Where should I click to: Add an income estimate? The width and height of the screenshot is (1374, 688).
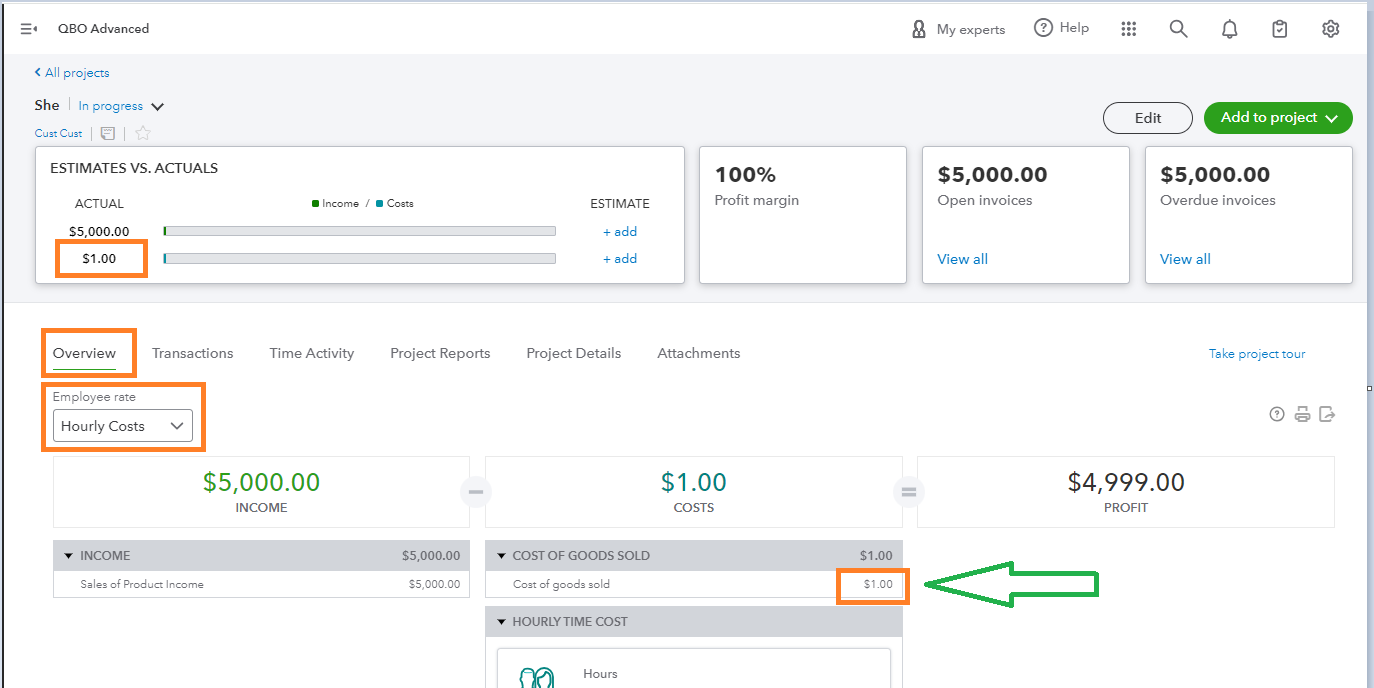619,232
